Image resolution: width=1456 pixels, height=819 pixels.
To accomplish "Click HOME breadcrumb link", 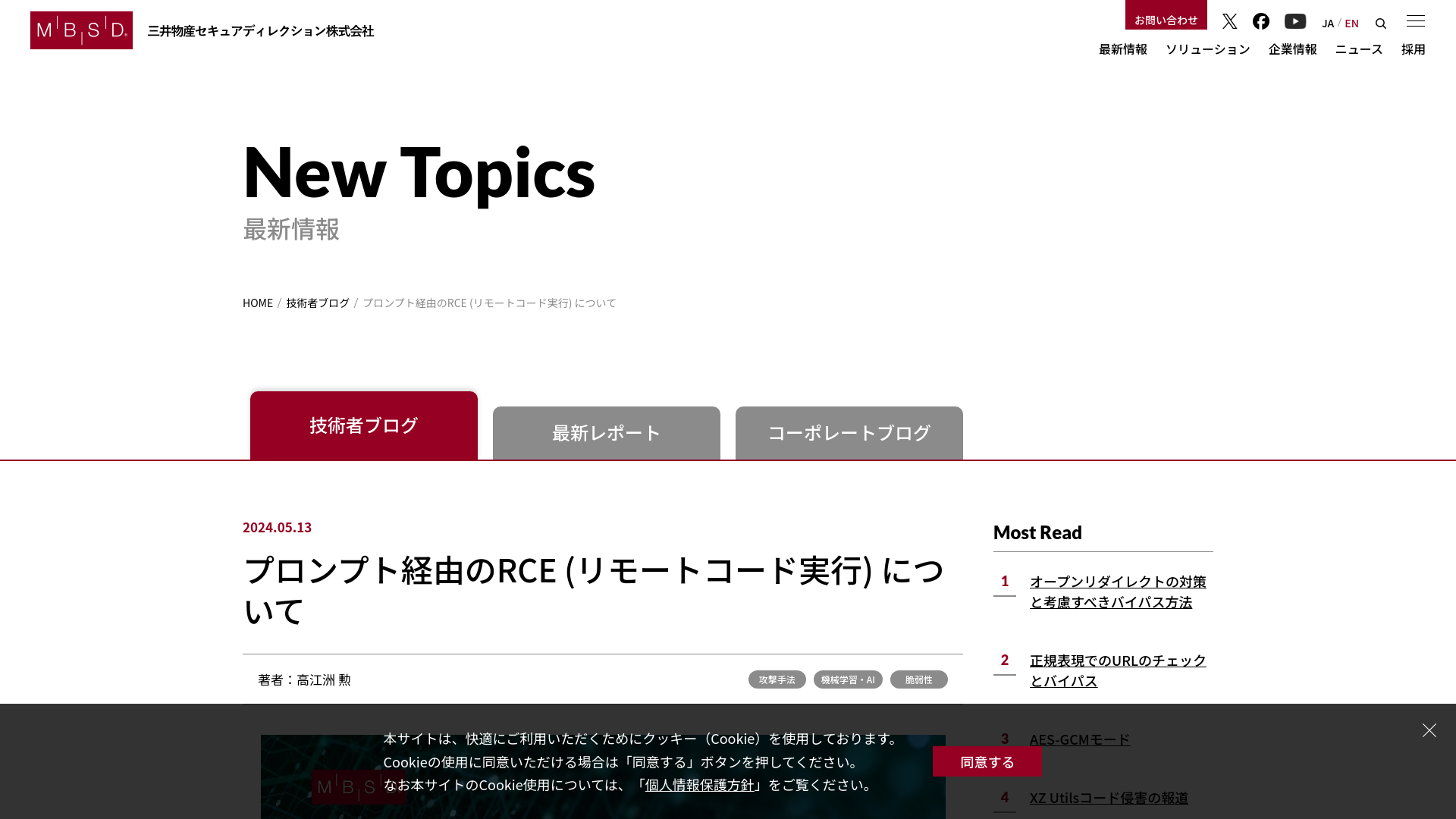I will point(258,302).
